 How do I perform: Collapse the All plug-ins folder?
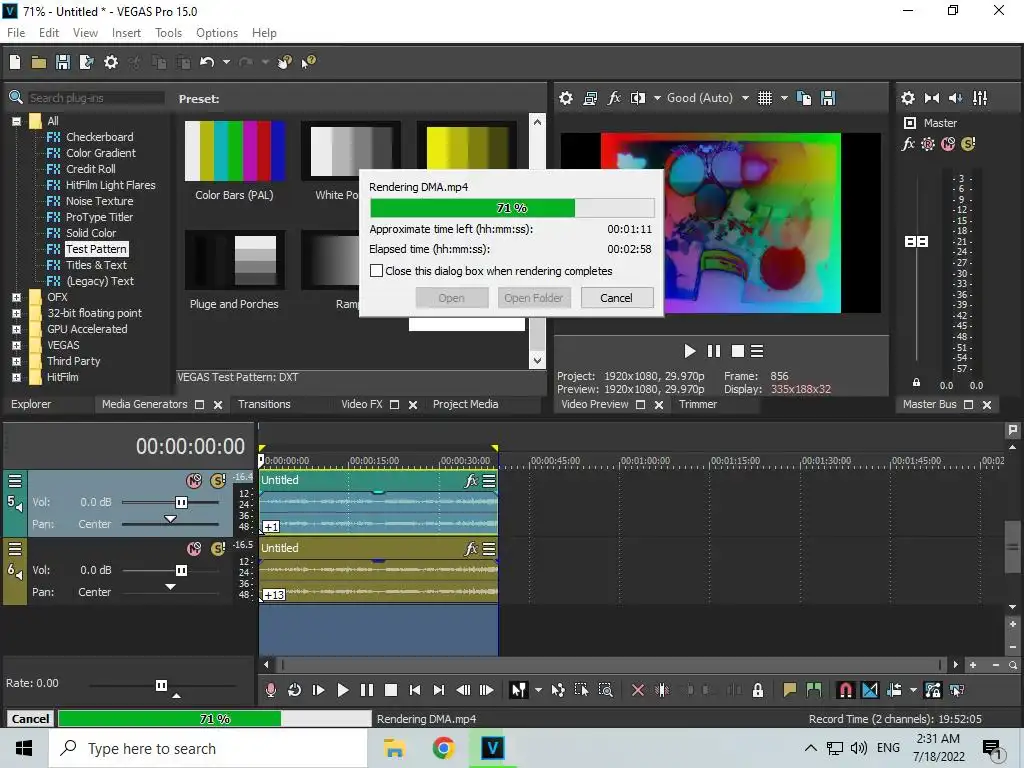click(x=16, y=121)
